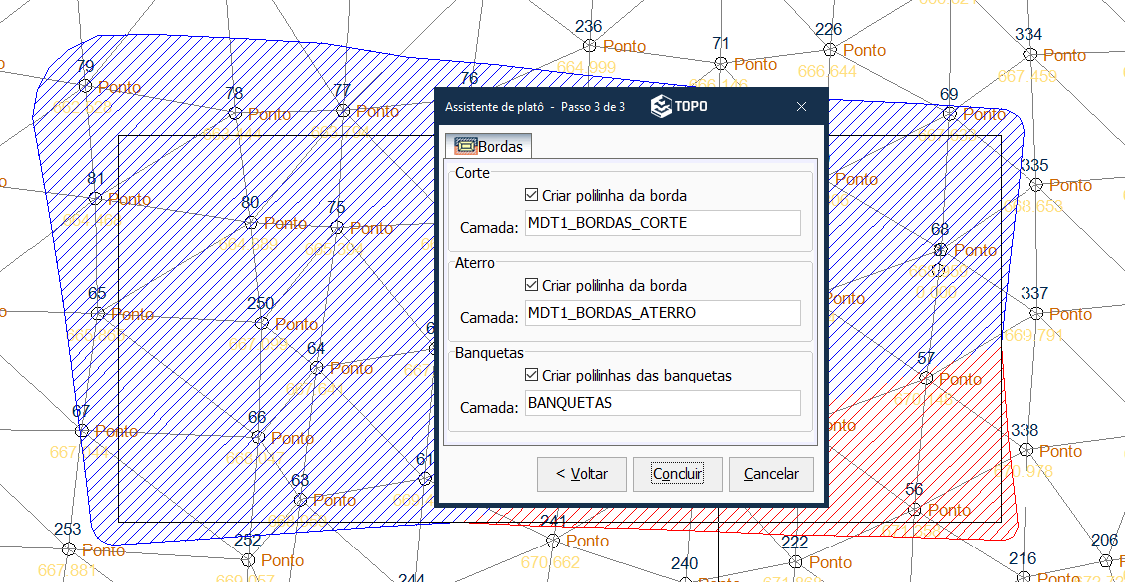
Task: Select point marker 252 at the bottom
Action: coord(248,560)
